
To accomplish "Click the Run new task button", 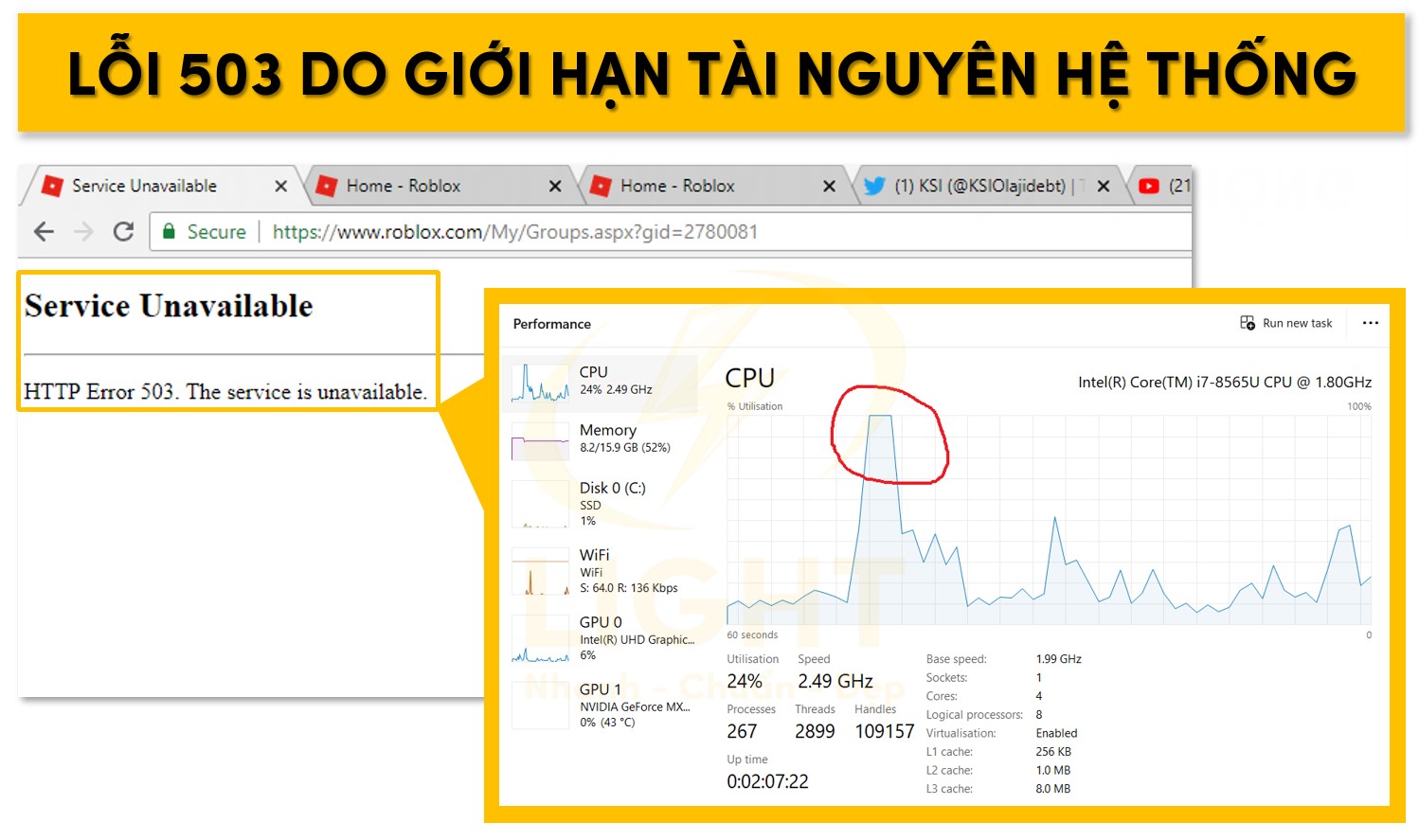I will coord(1296,323).
